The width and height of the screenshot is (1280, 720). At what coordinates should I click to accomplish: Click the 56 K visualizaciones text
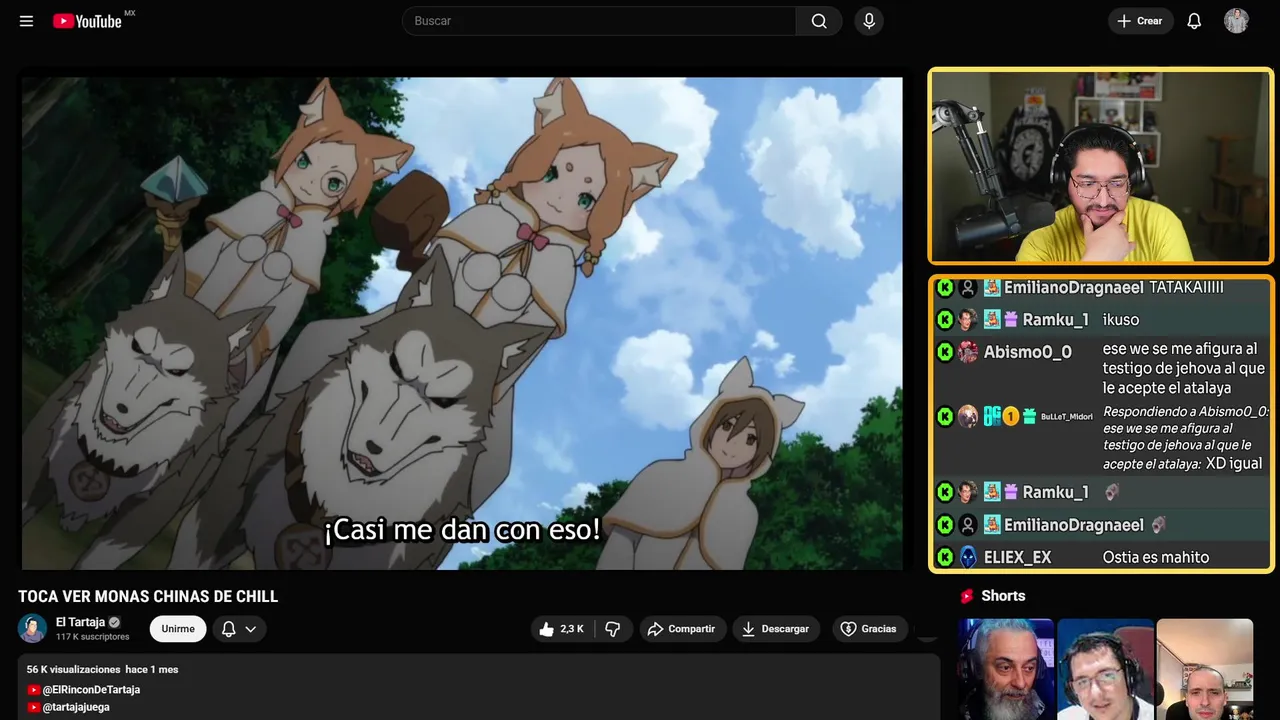(73, 669)
